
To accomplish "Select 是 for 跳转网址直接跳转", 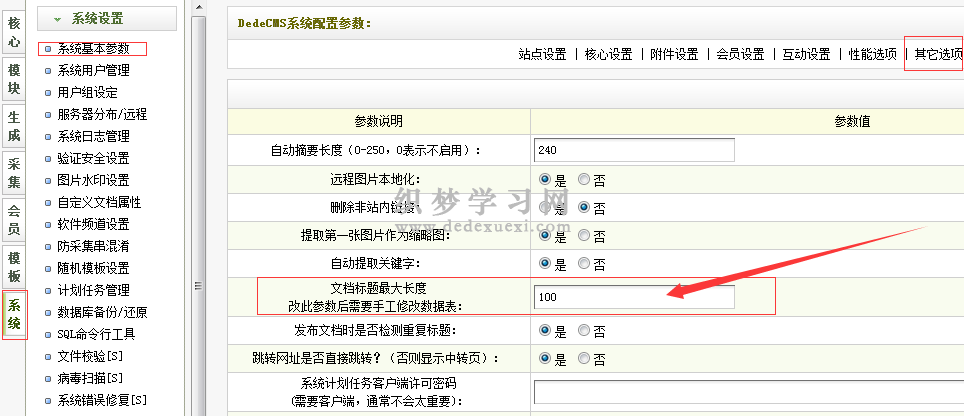I will (x=544, y=358).
